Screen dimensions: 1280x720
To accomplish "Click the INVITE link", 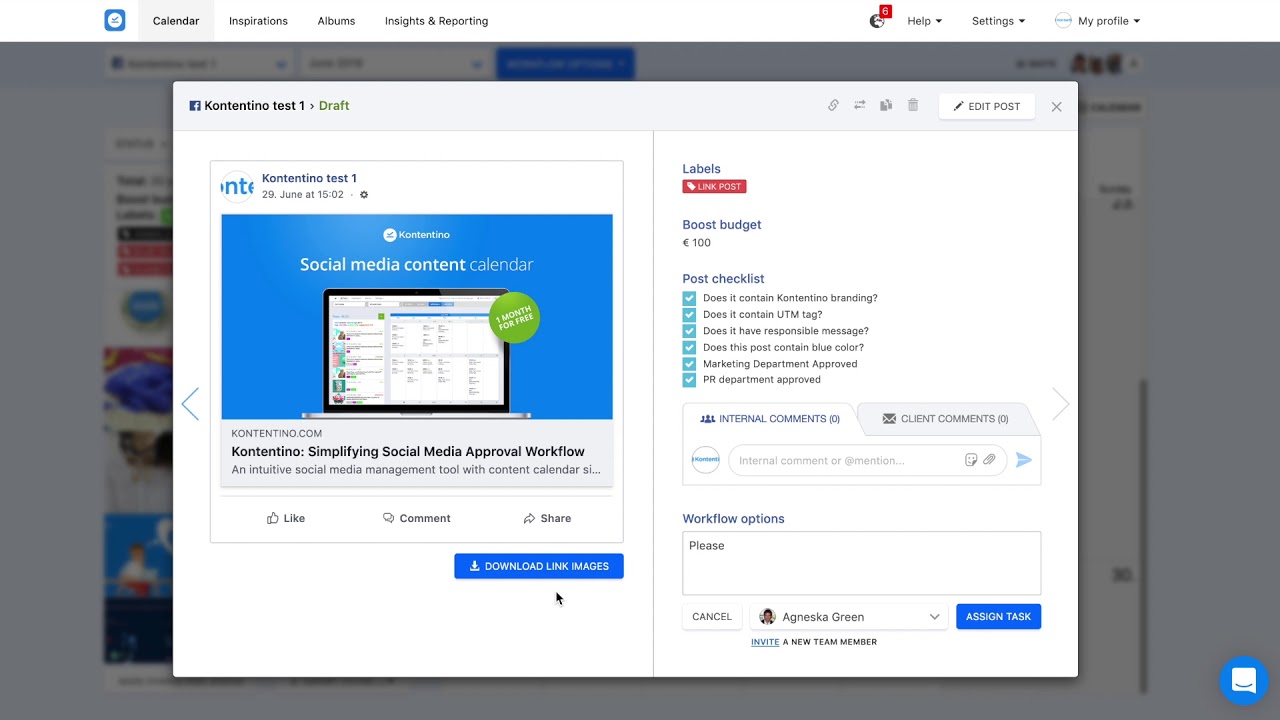I will point(765,642).
